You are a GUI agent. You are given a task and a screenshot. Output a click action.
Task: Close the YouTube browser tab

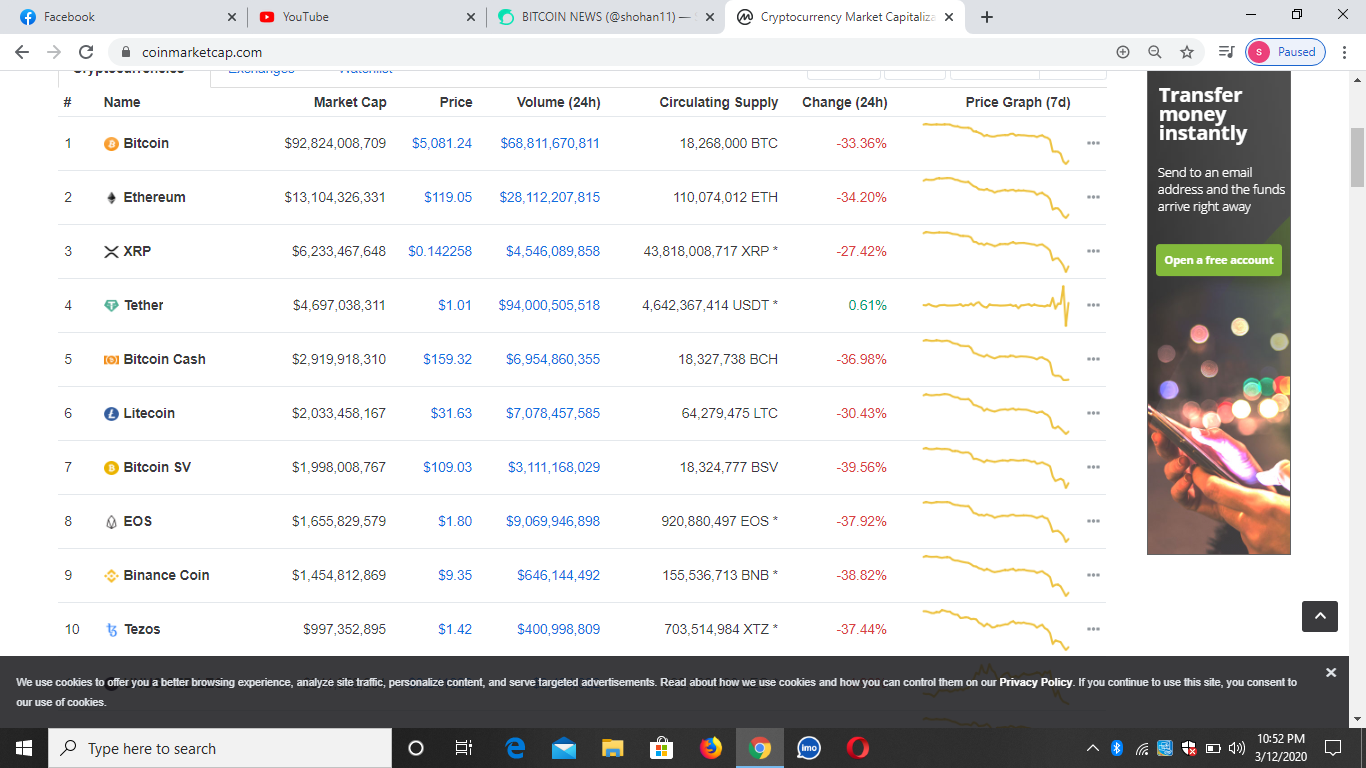[472, 17]
